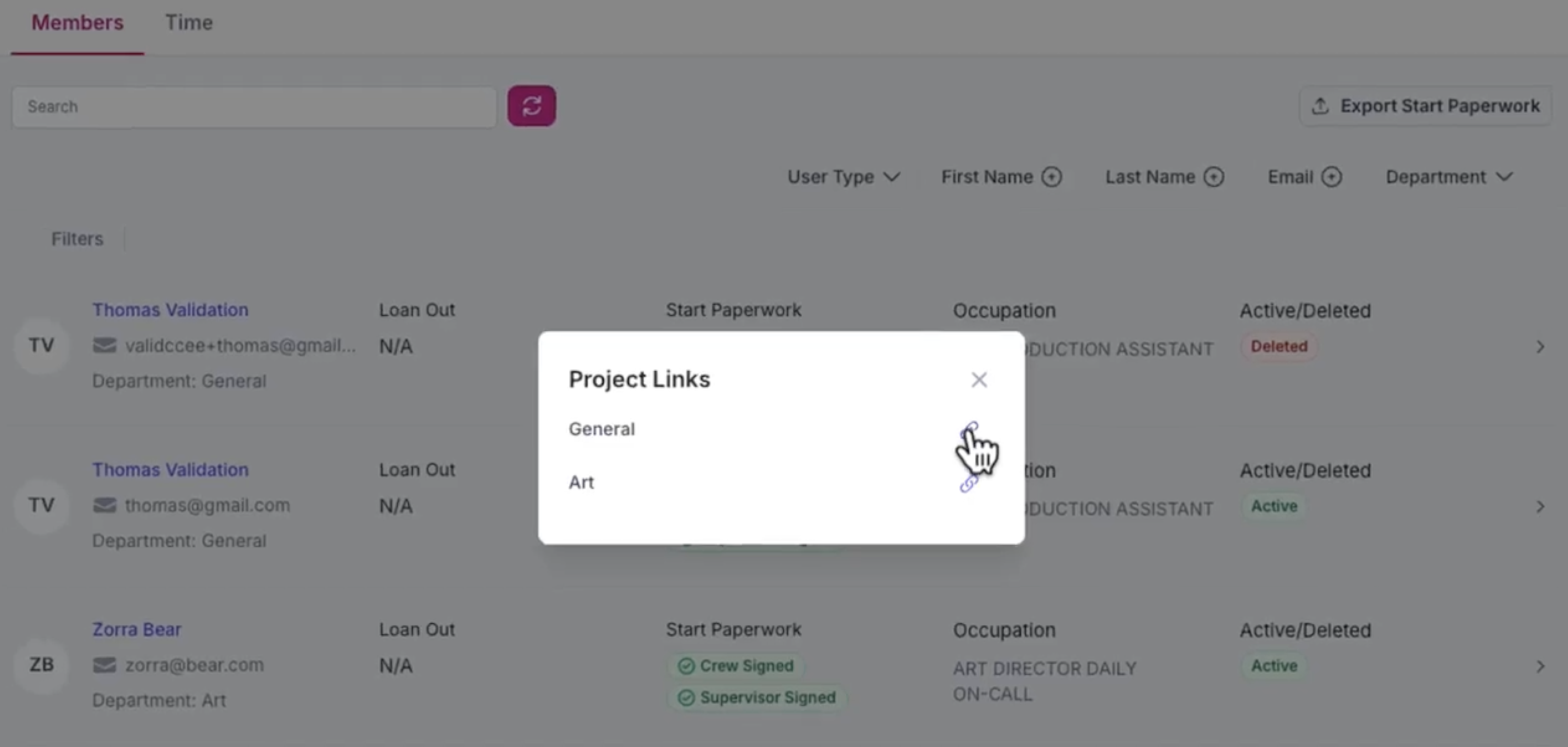Open the Department dropdown
1568x747 pixels.
(1449, 177)
